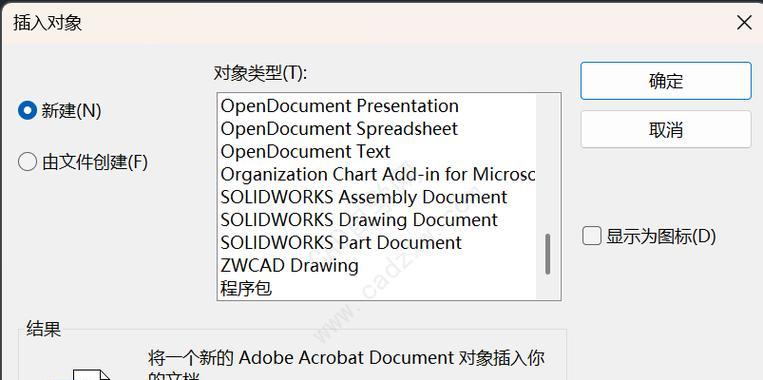Select Organization Chart Add-in entry
The image size is (763, 380).
click(377, 174)
